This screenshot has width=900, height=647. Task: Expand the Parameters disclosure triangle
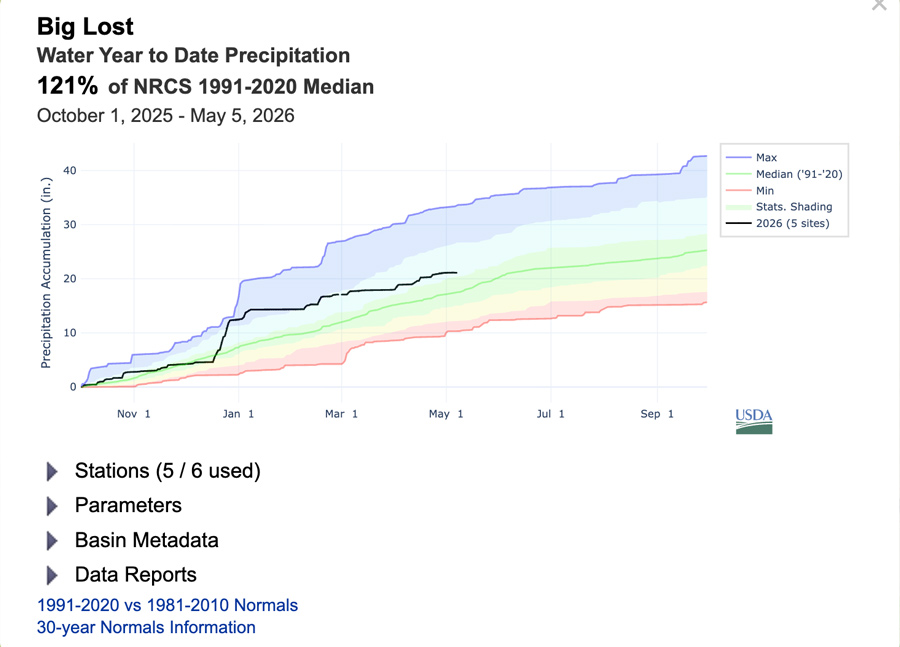point(52,506)
